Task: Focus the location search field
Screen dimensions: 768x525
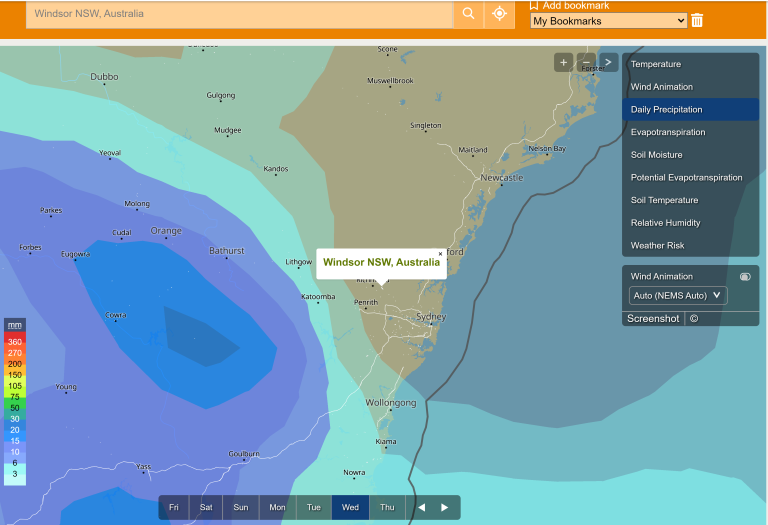Action: (x=240, y=14)
